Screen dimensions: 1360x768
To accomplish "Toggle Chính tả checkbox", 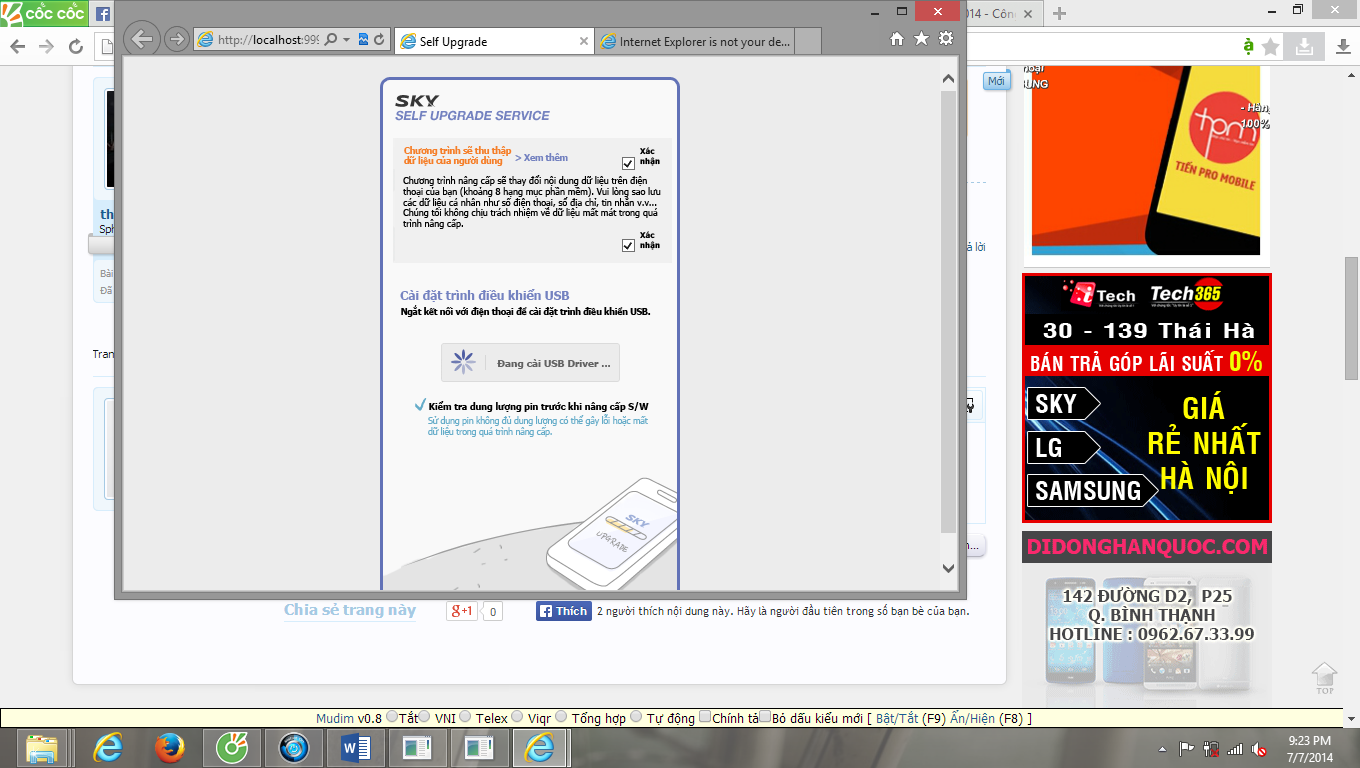I will (x=705, y=717).
